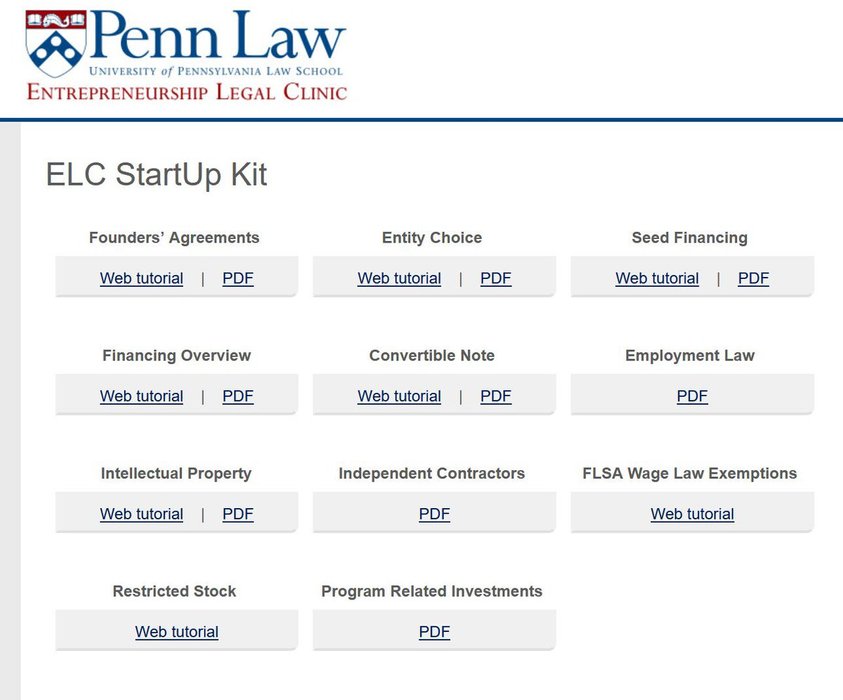Open the Financing Overview PDF

[x=238, y=396]
